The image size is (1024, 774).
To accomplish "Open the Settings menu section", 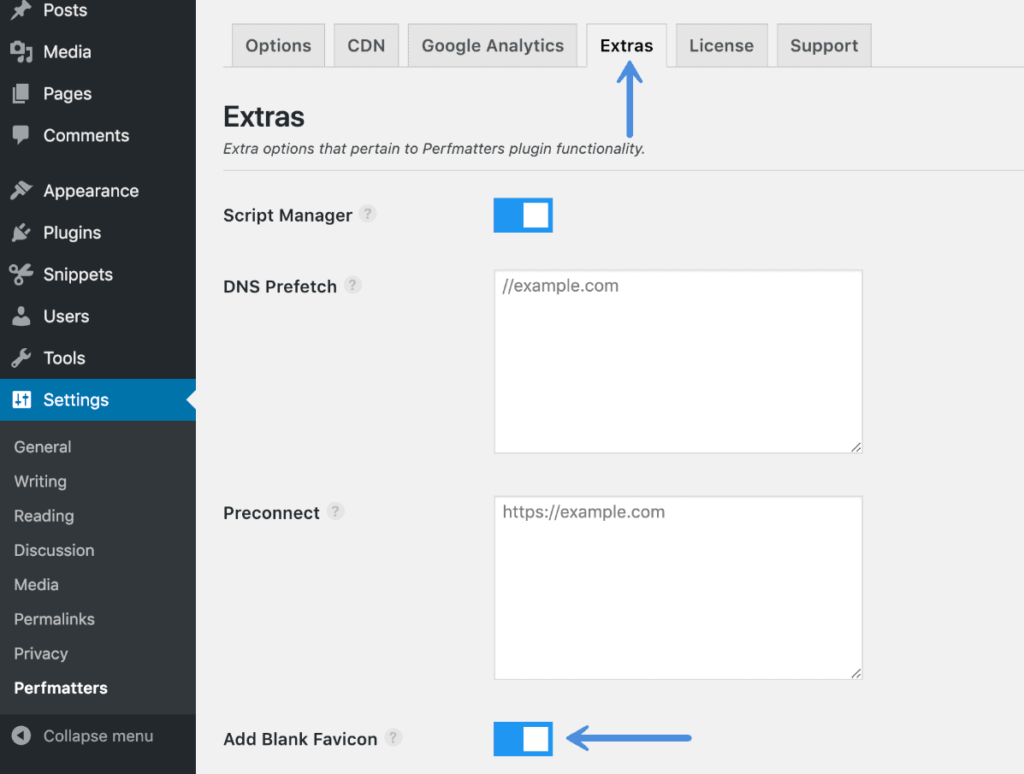I will click(76, 400).
